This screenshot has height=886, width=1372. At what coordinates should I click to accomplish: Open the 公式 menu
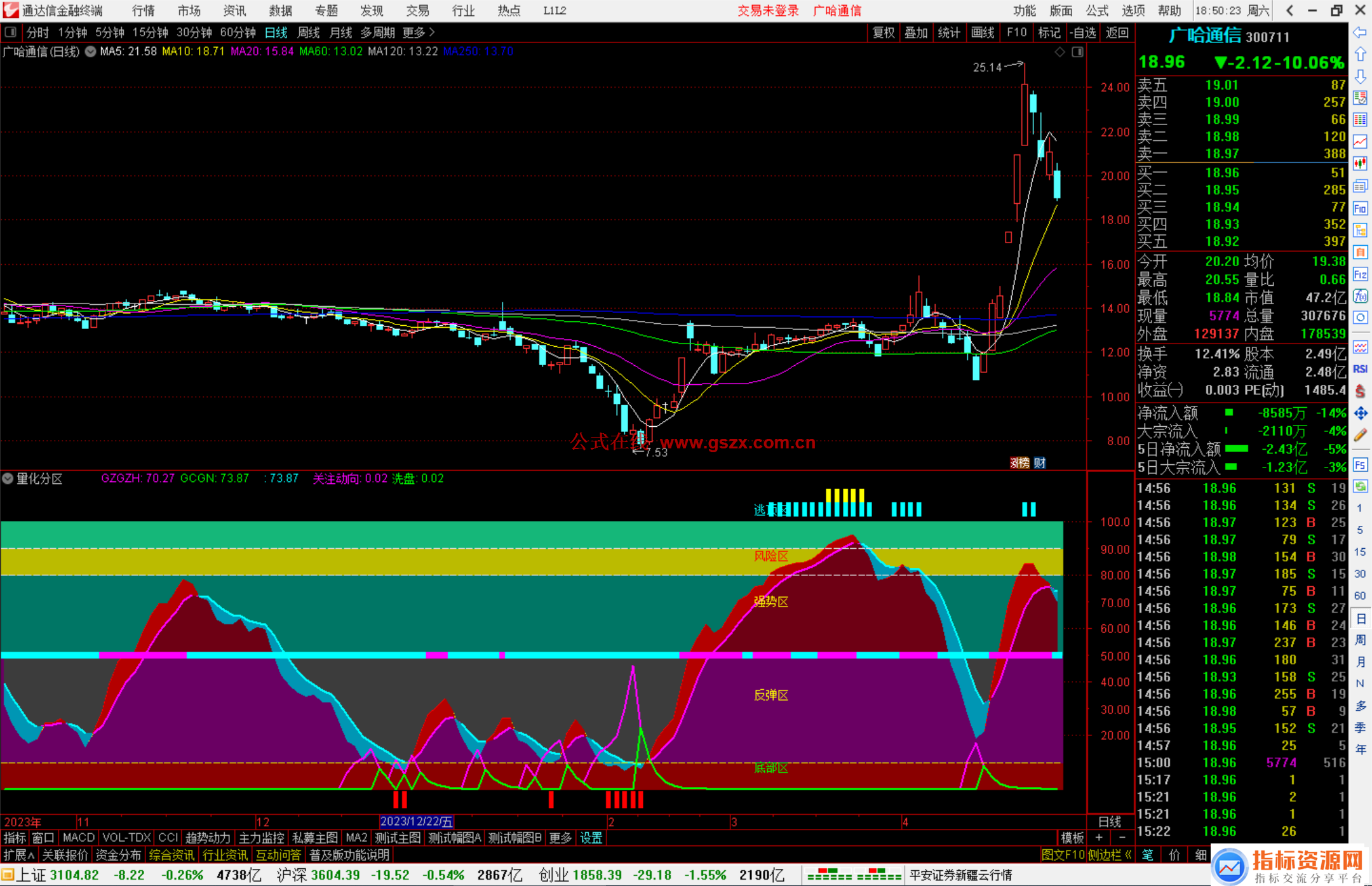coord(1097,10)
